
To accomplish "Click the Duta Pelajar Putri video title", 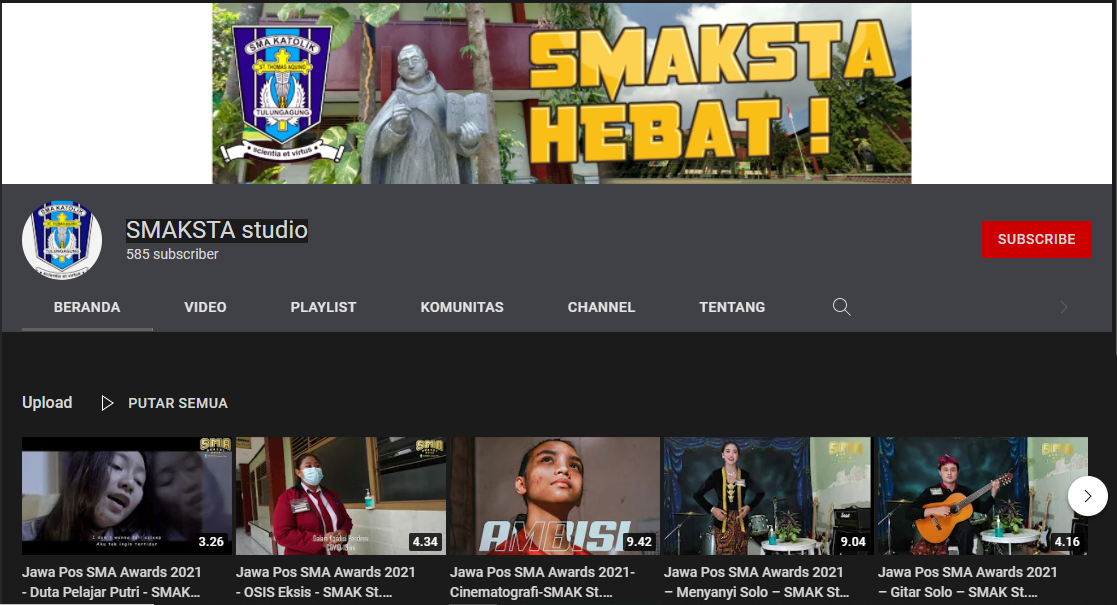I will (x=112, y=582).
